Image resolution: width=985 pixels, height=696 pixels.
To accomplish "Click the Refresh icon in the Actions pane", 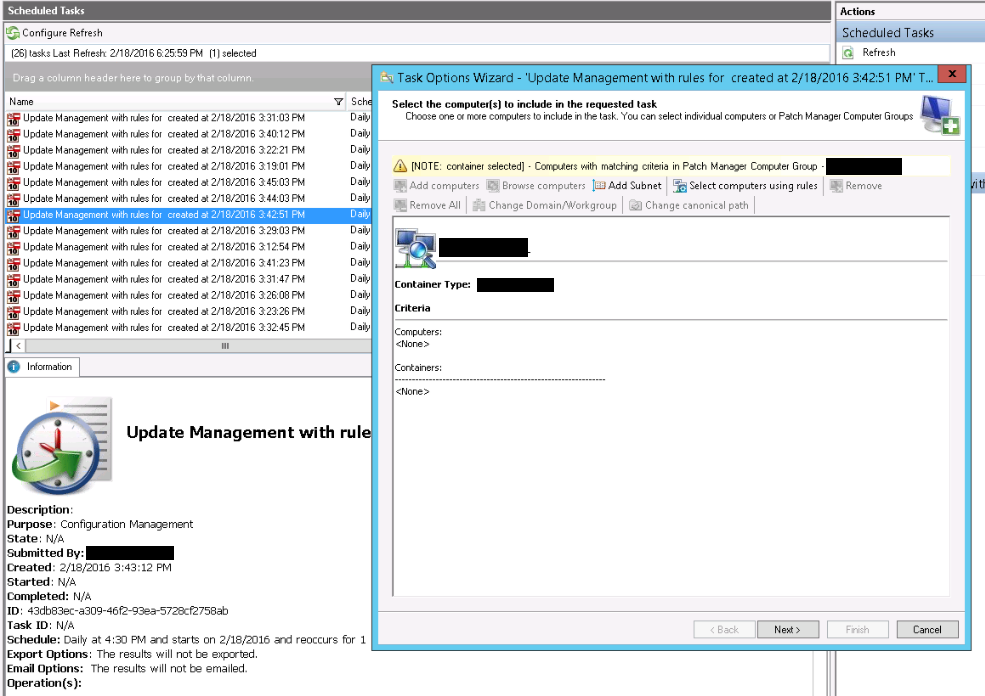I will coord(848,53).
